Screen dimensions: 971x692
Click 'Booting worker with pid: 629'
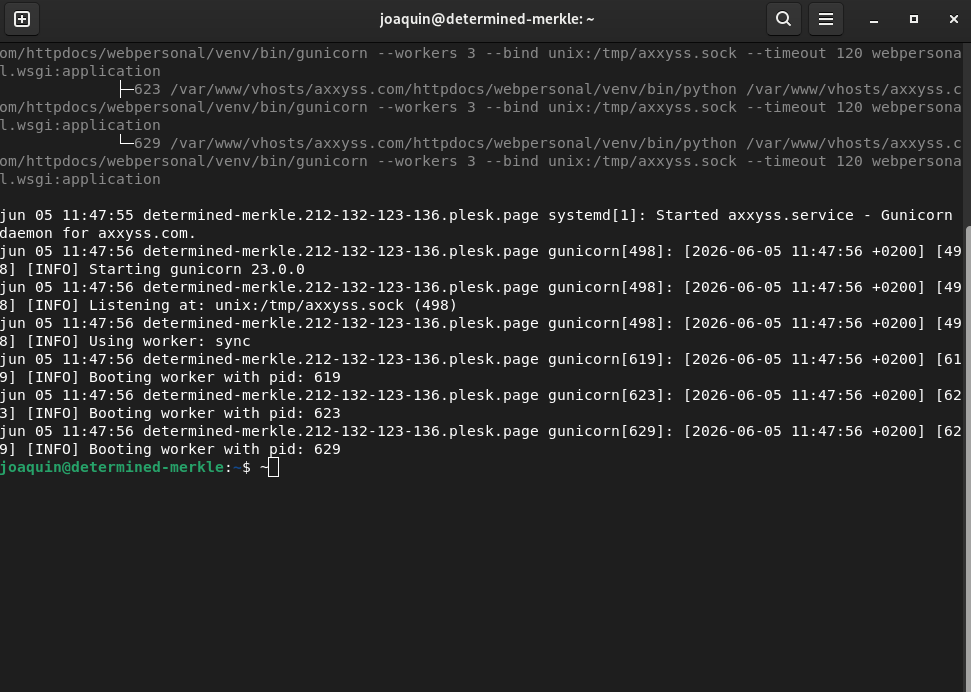coord(214,449)
